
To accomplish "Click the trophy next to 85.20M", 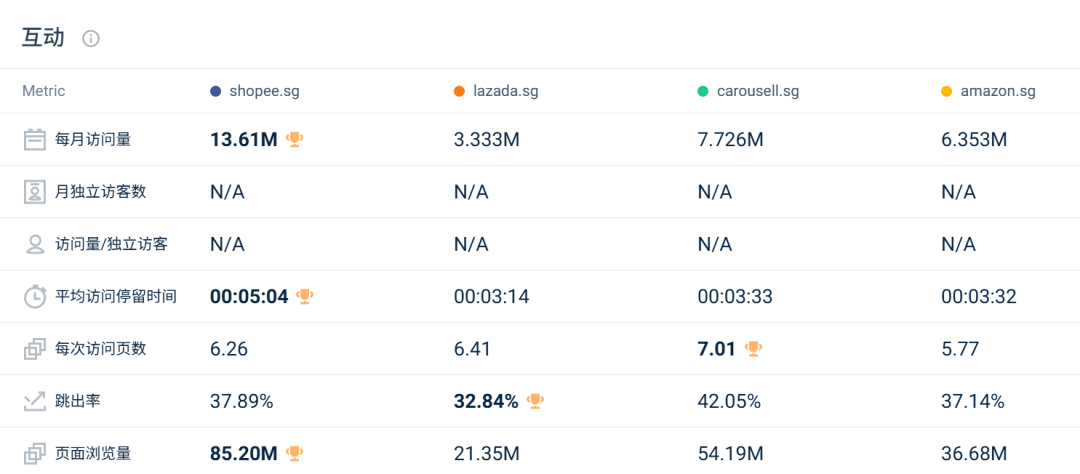I will (x=295, y=453).
